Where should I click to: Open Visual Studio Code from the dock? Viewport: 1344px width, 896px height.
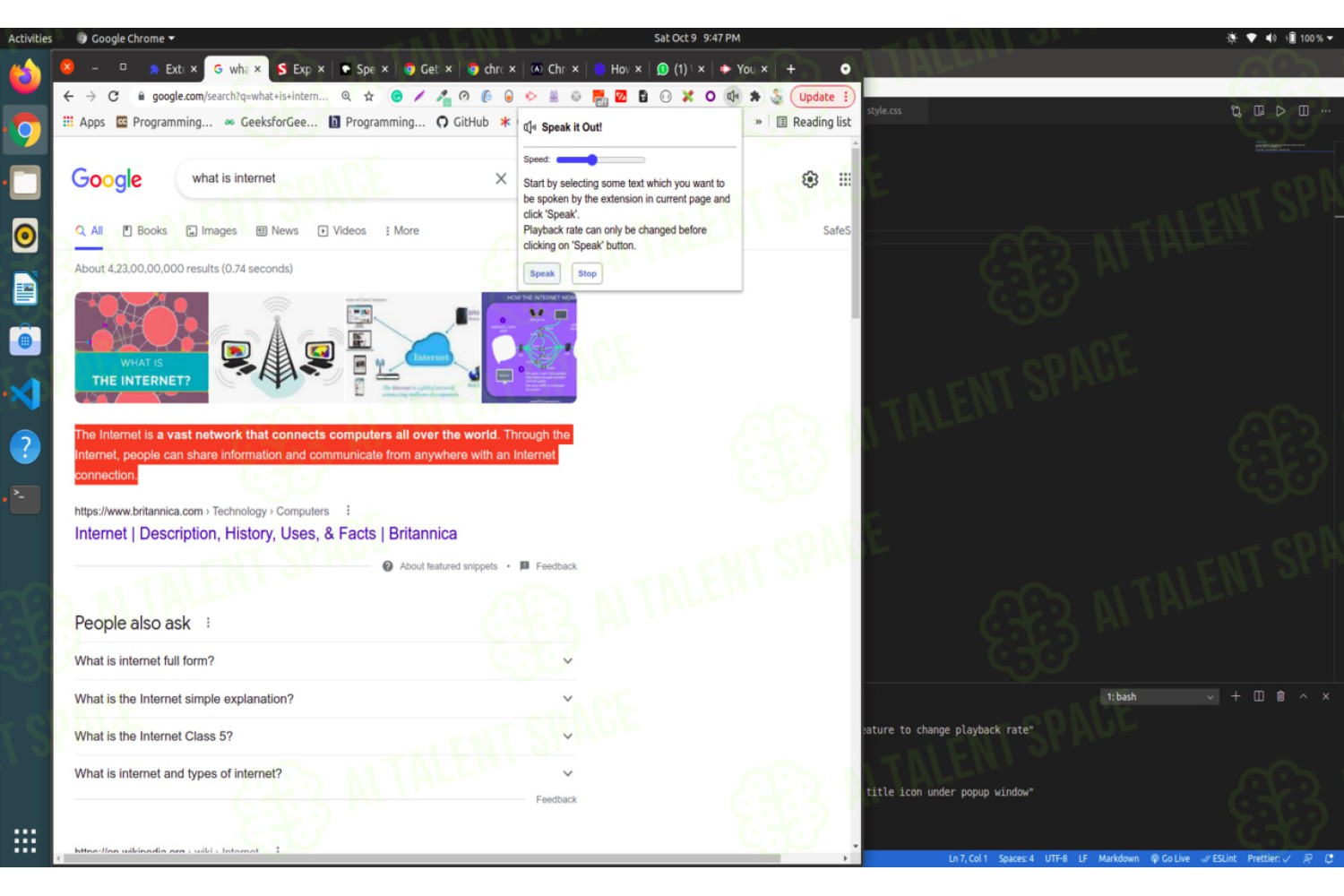point(25,394)
